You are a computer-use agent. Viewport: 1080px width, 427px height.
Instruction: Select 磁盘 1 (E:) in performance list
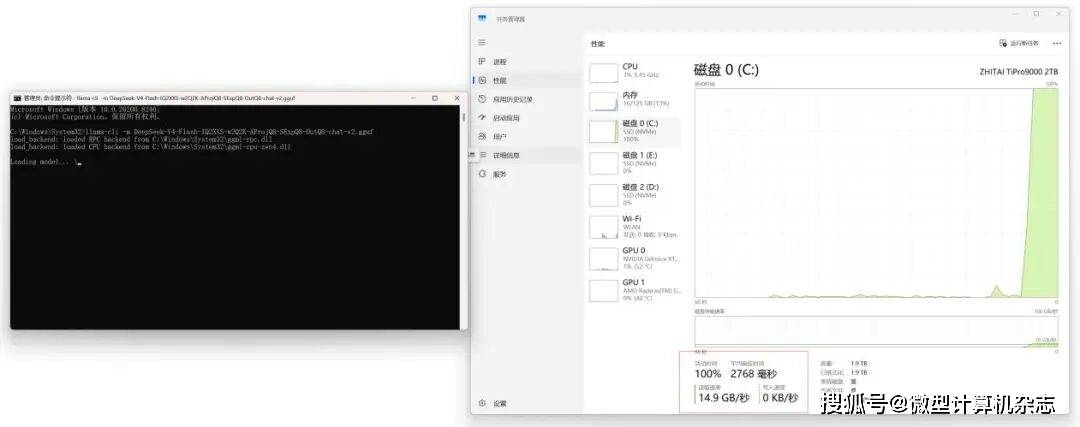click(634, 163)
